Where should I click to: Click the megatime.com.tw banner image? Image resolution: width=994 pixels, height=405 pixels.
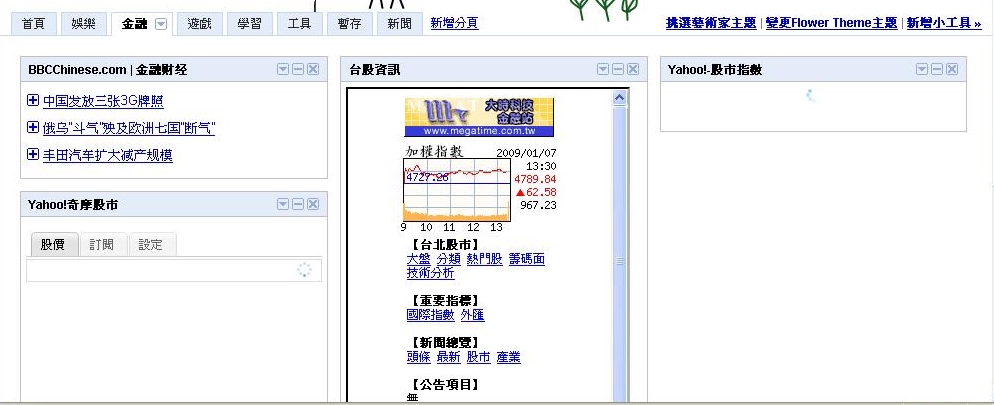[x=479, y=117]
